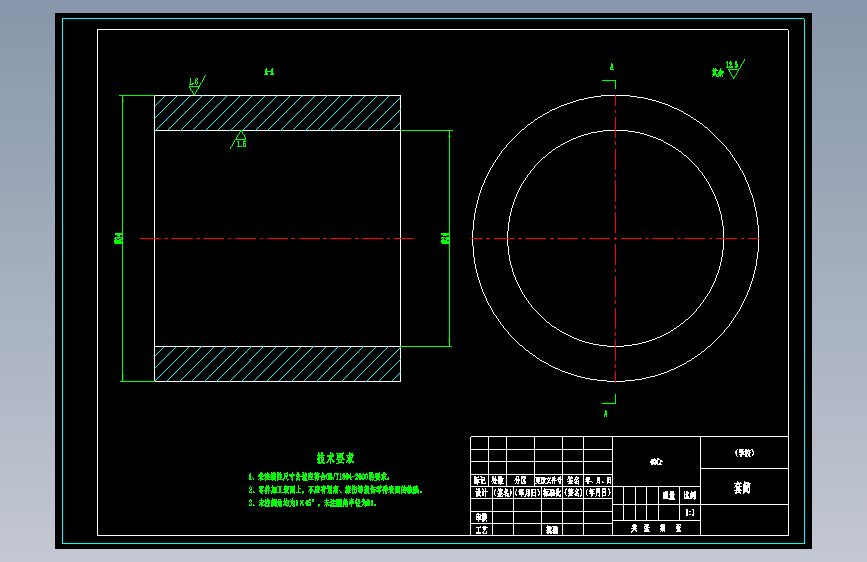Select the first technical requirement note line
The image size is (867, 562).
point(319,476)
